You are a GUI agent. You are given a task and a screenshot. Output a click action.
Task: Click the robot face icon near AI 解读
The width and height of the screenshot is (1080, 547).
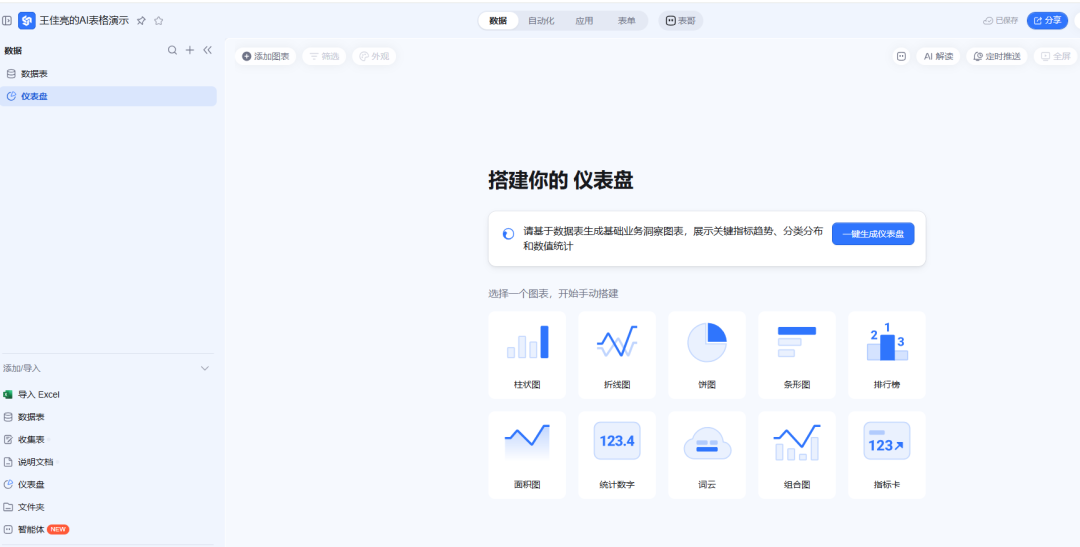click(x=901, y=56)
